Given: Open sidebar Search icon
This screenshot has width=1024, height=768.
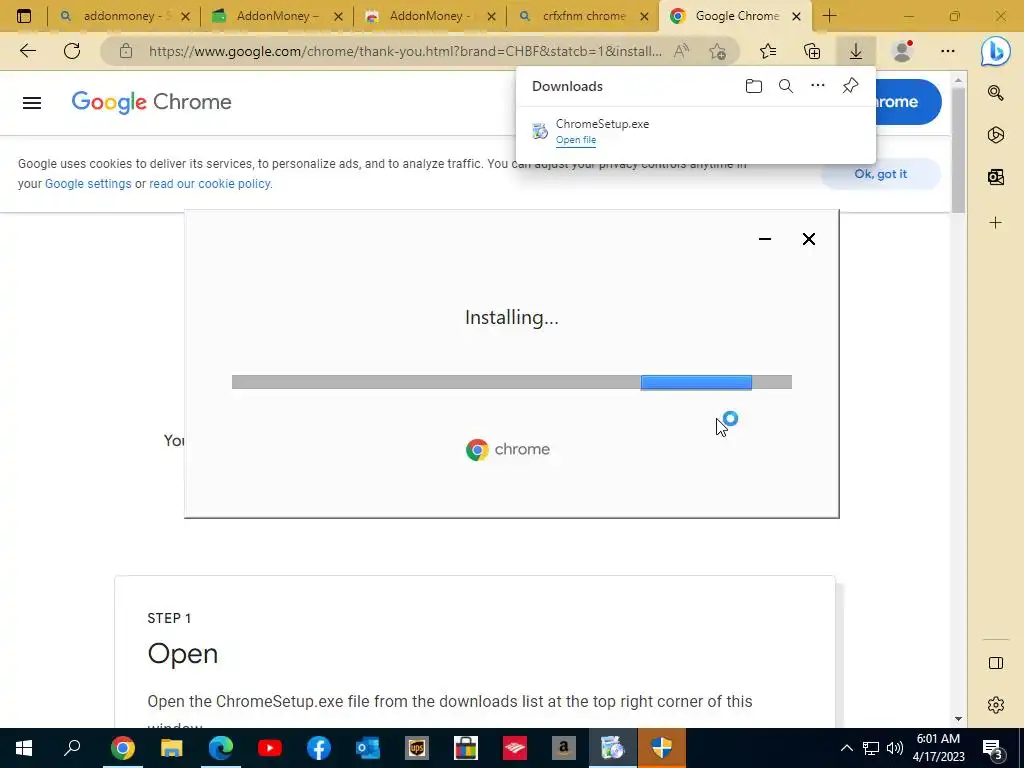Looking at the screenshot, I should (995, 93).
